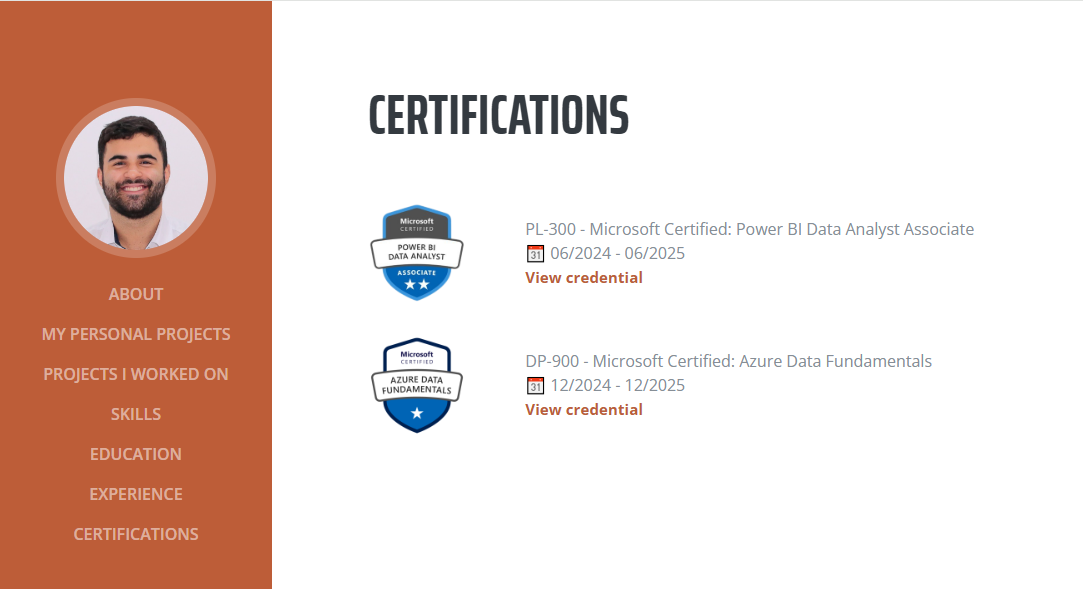Click the stars on the Associate badge

tap(416, 284)
